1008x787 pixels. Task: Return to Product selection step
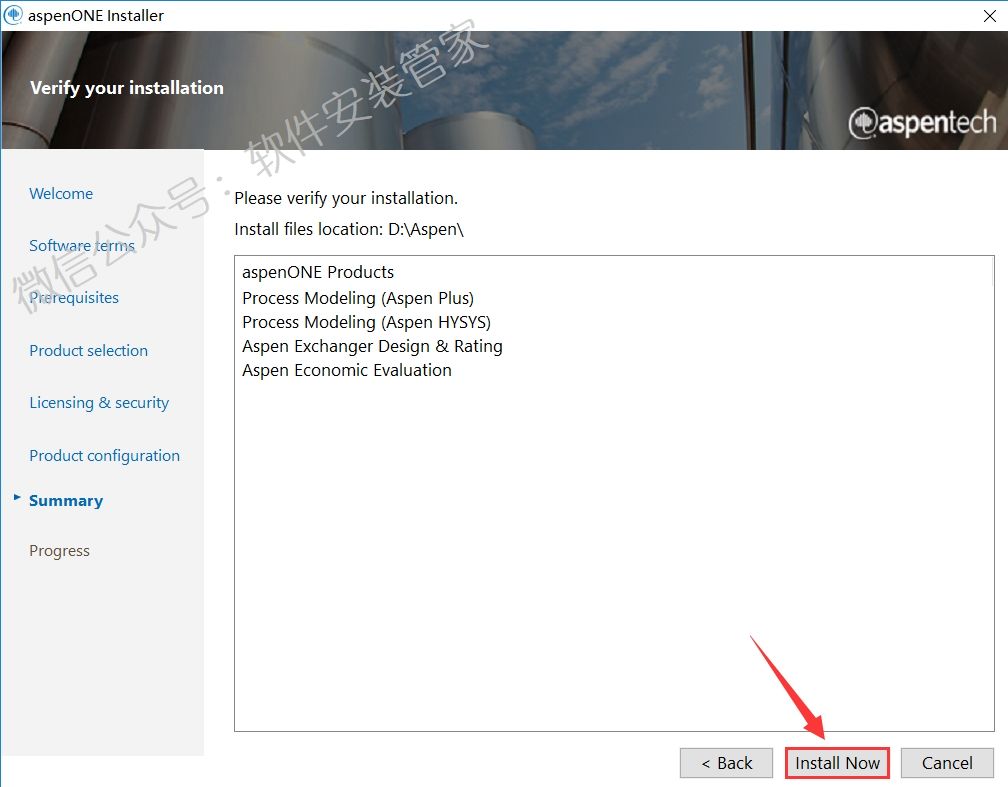89,350
